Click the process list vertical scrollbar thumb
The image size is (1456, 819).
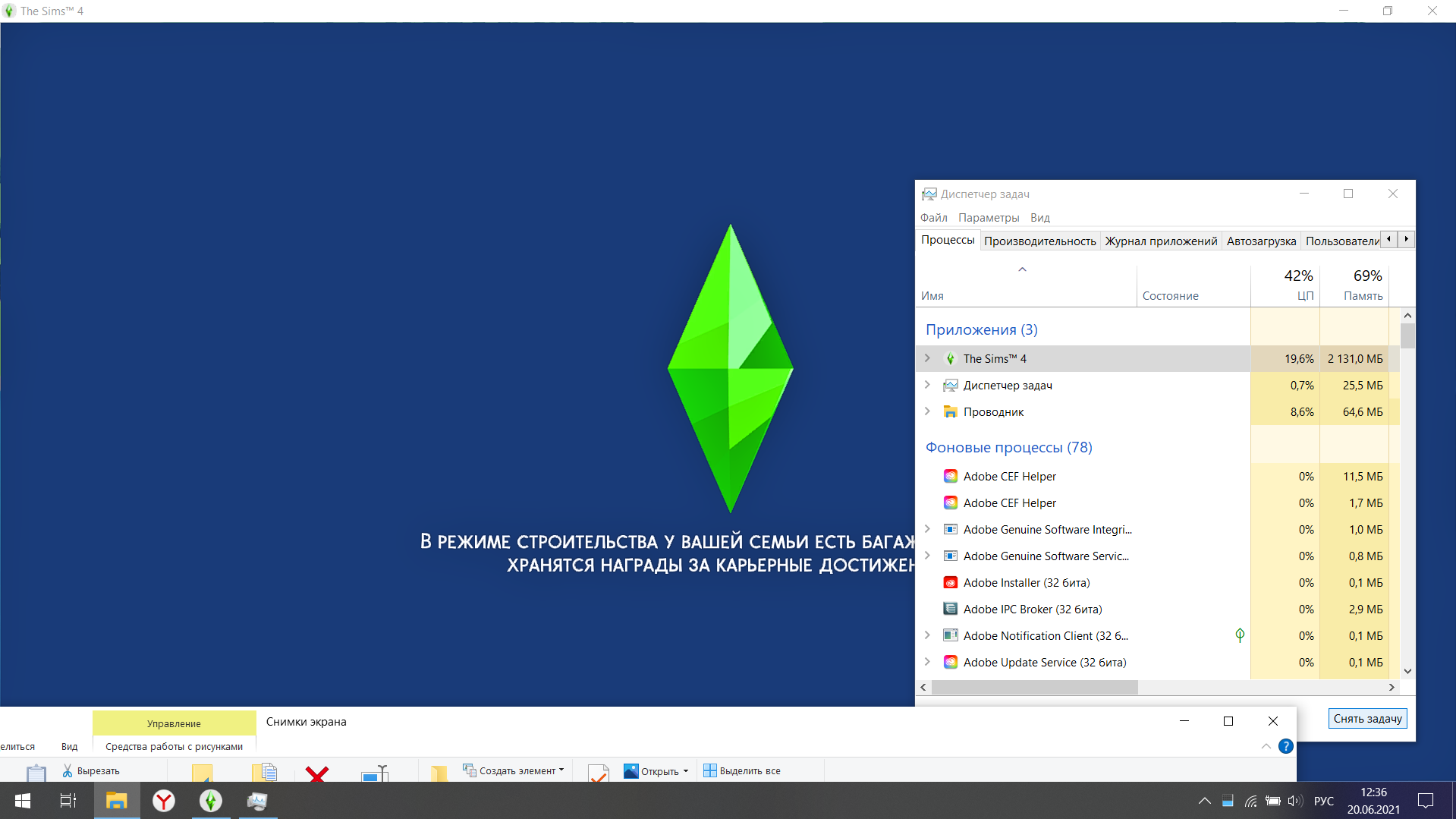(x=1407, y=335)
